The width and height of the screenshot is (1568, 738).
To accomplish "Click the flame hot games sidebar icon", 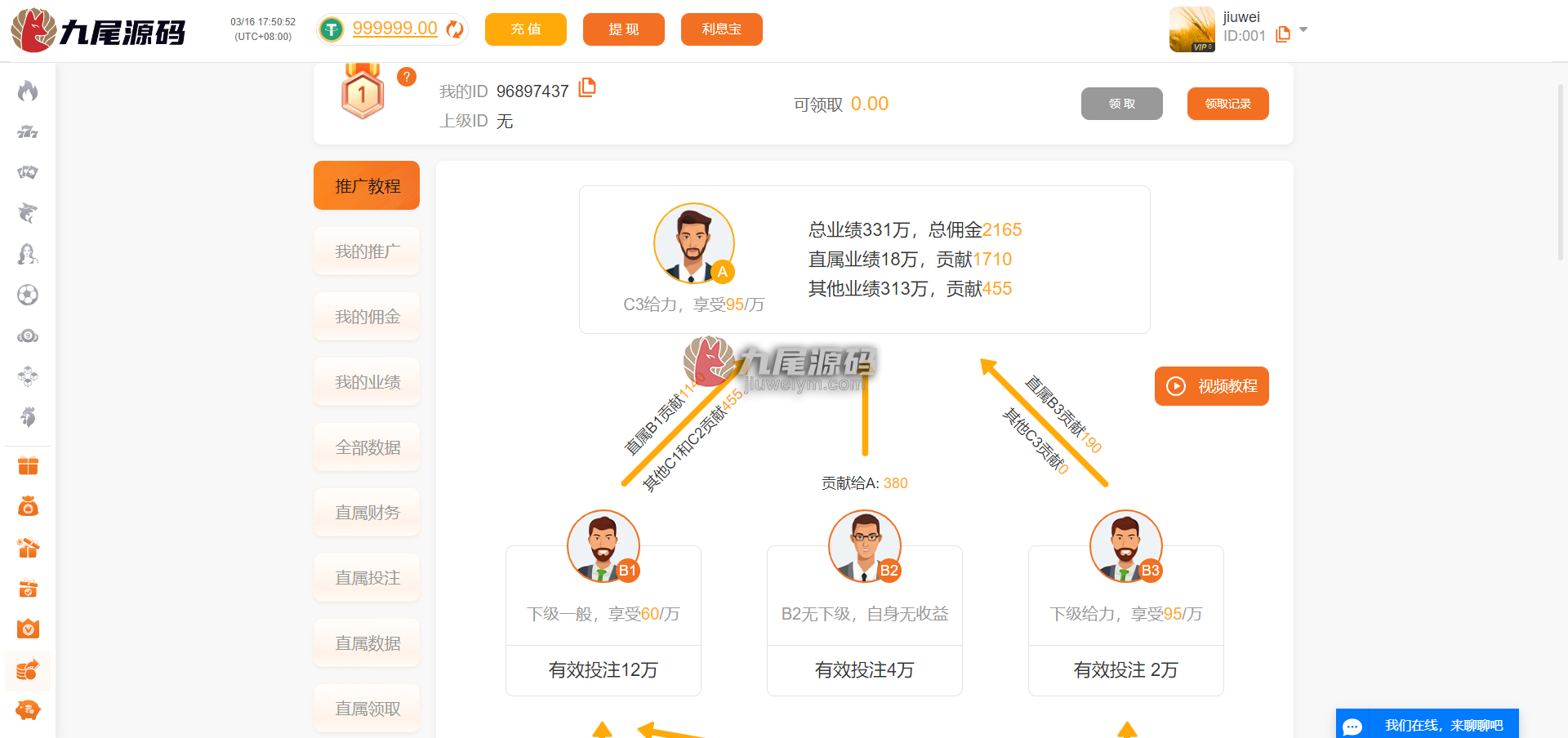I will click(x=28, y=91).
